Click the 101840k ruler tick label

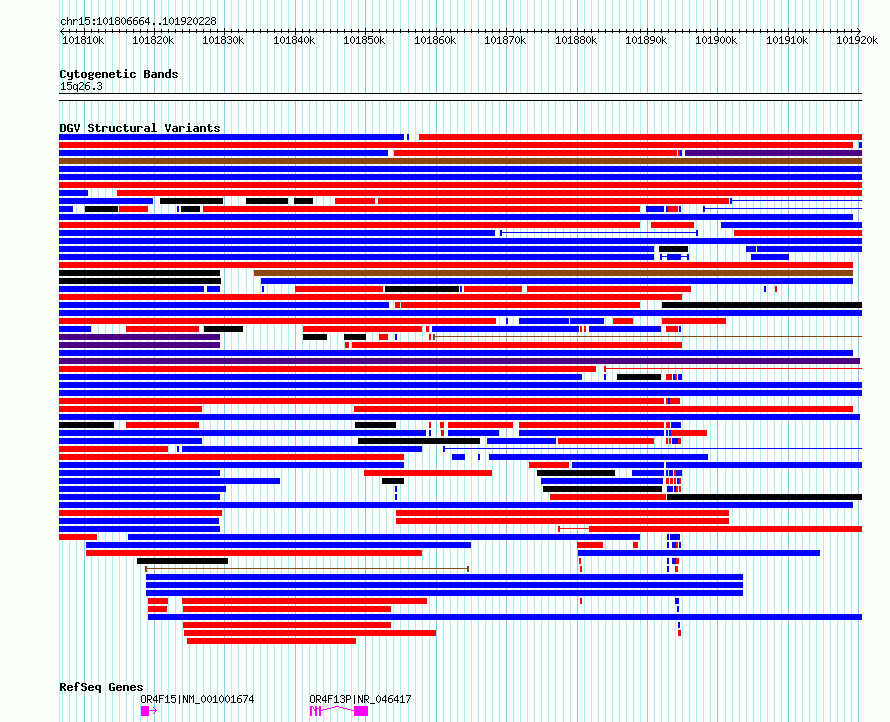(294, 40)
